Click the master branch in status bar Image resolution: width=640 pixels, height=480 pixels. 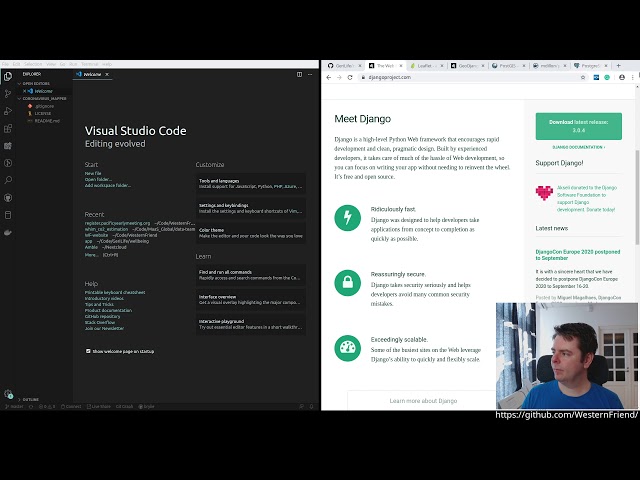(14, 407)
